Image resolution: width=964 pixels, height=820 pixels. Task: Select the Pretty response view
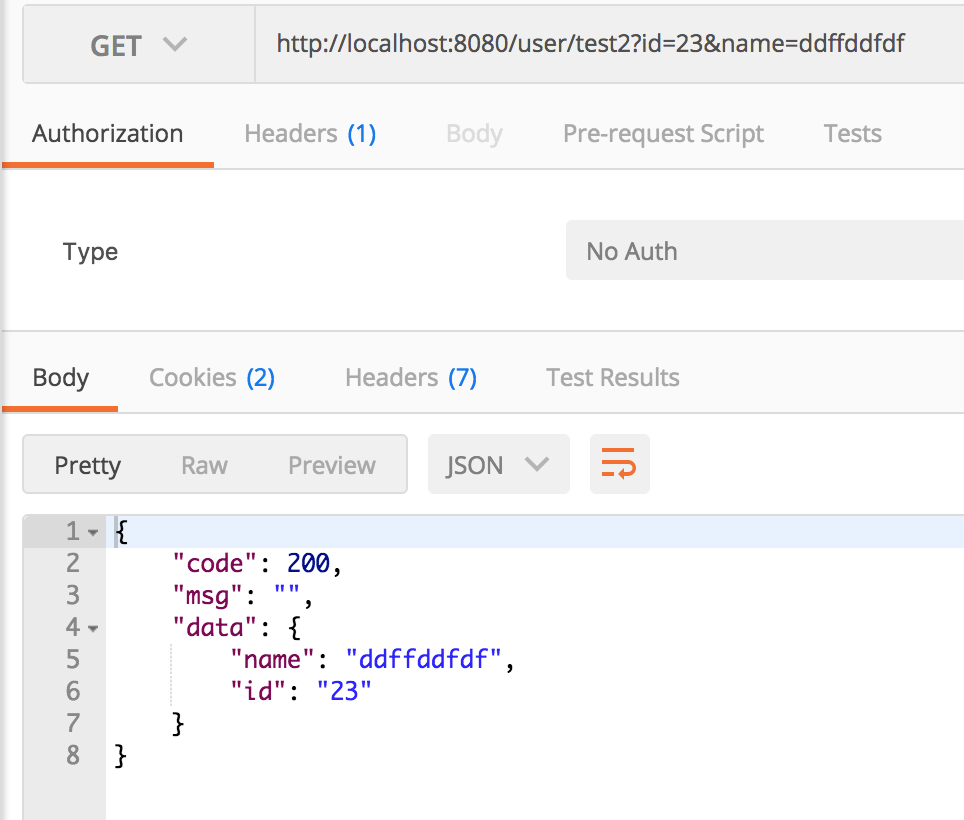tap(87, 465)
